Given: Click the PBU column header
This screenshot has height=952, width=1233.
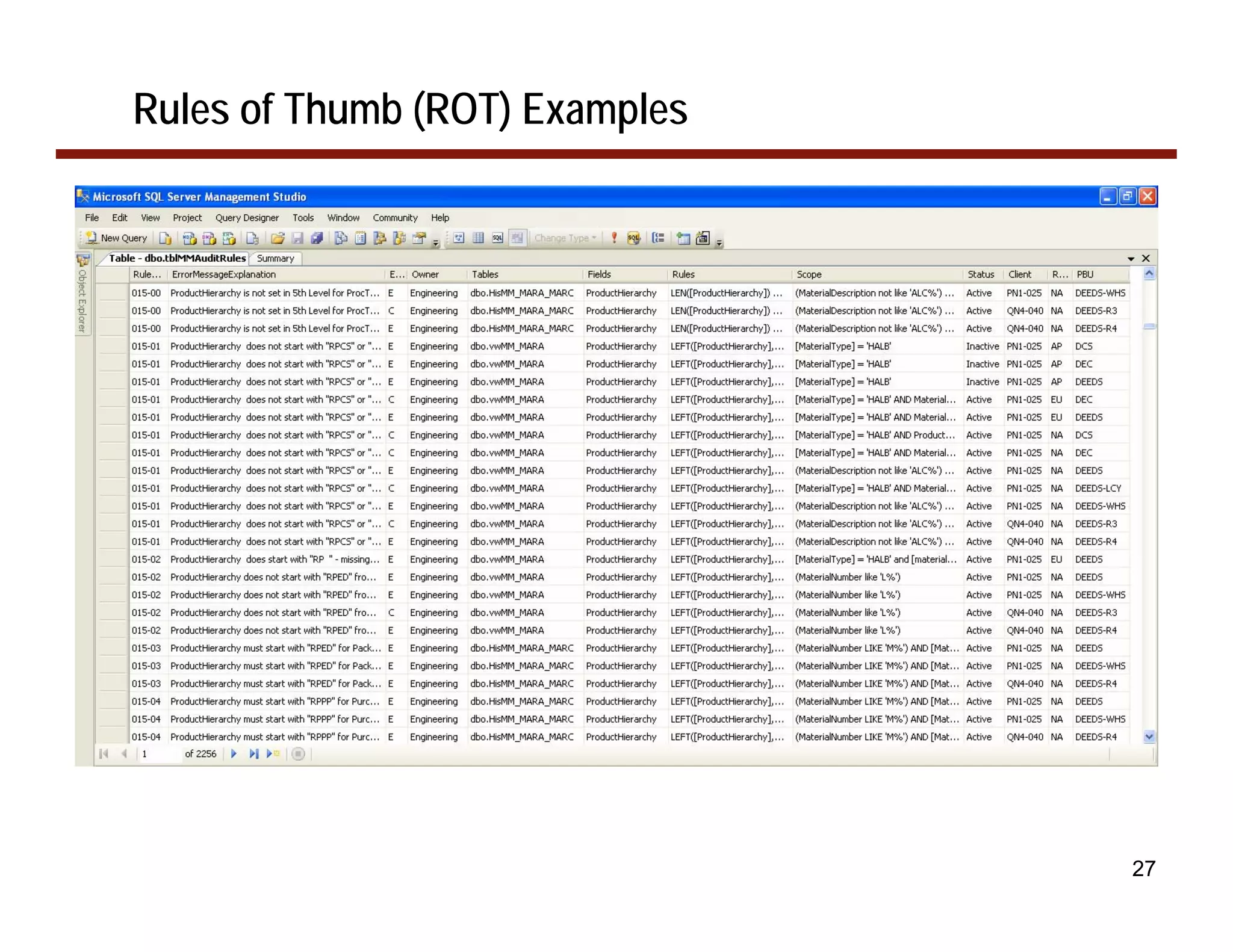Looking at the screenshot, I should (x=1102, y=274).
